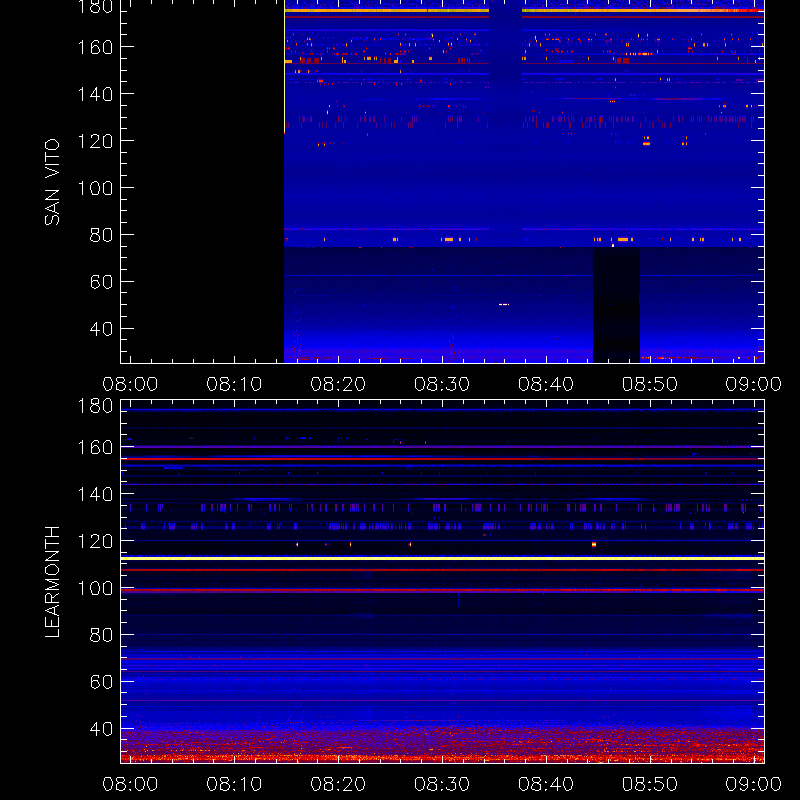Click the 08:00 time label under SAN VITO plot
The height and width of the screenshot is (800, 800).
[130, 384]
